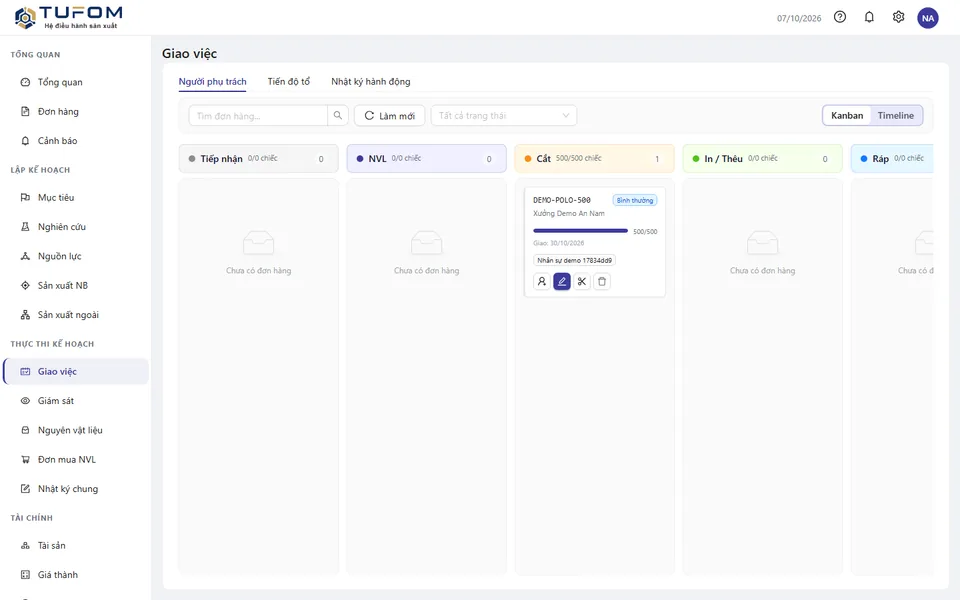The width and height of the screenshot is (960, 600).
Task: Open Nguồn lực in the sidebar
Action: point(75,256)
